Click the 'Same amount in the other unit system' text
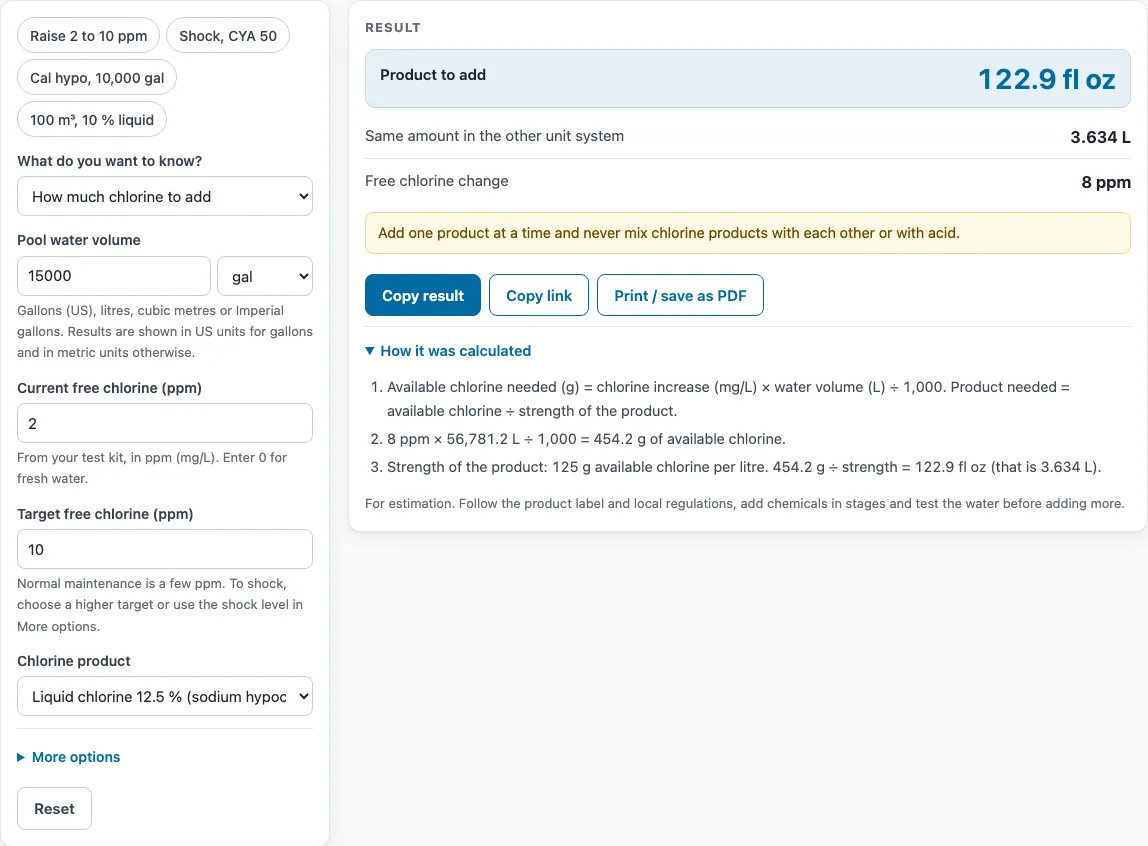Screen dimensions: 1148x846 pos(494,135)
